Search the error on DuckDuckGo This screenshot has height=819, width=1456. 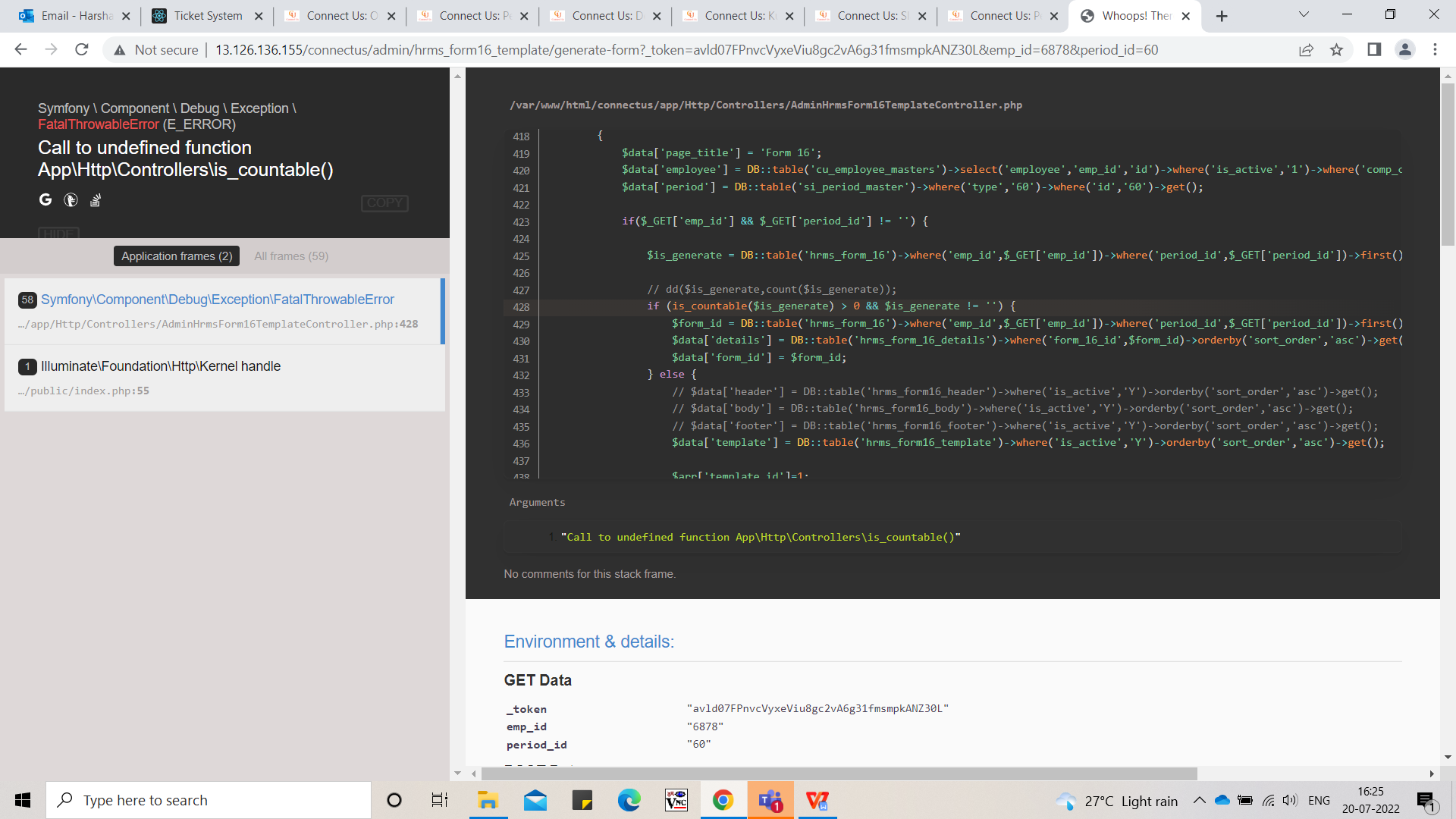click(x=71, y=200)
